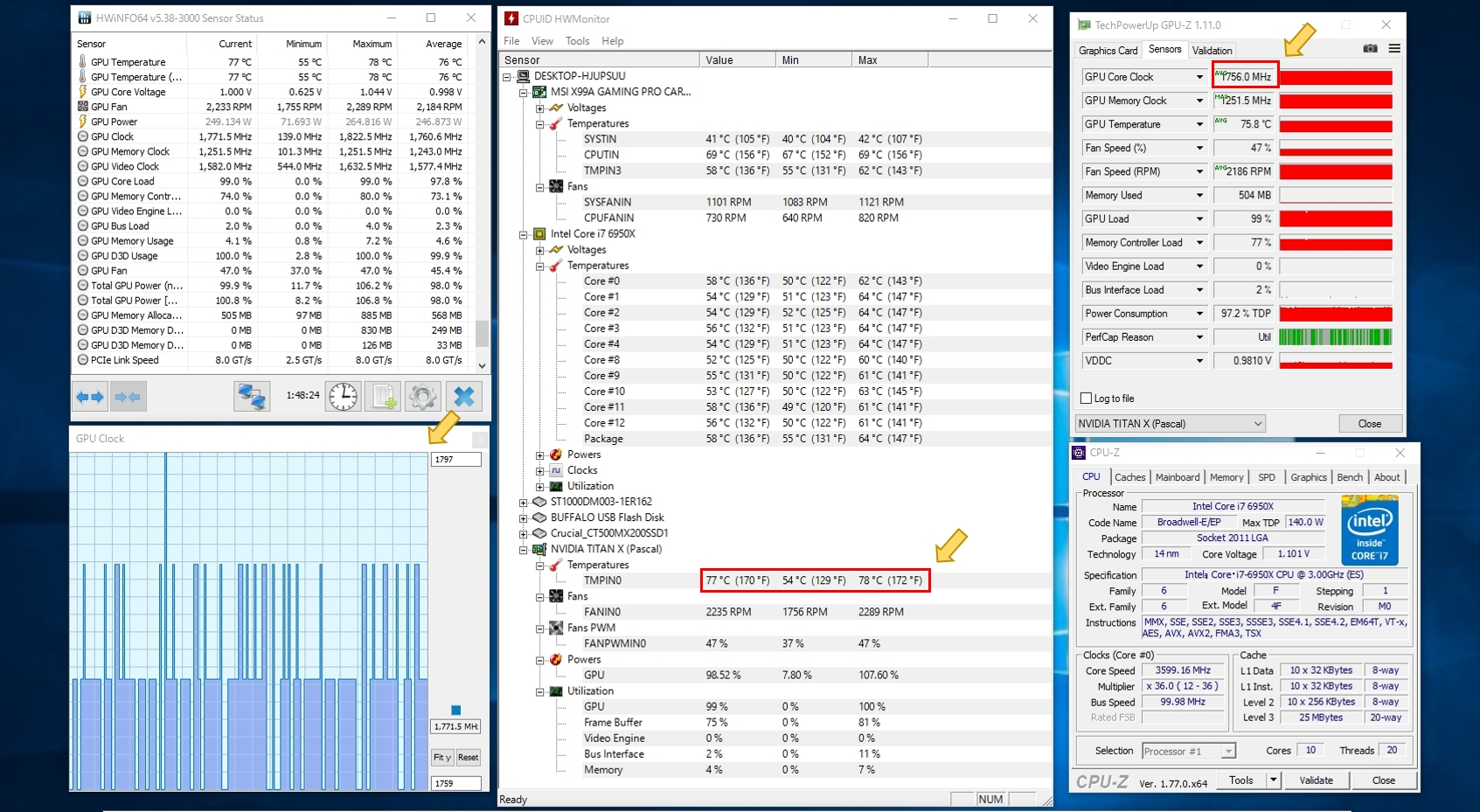
Task: Click Powers flame icon under Intel Core i7
Action: [x=556, y=455]
